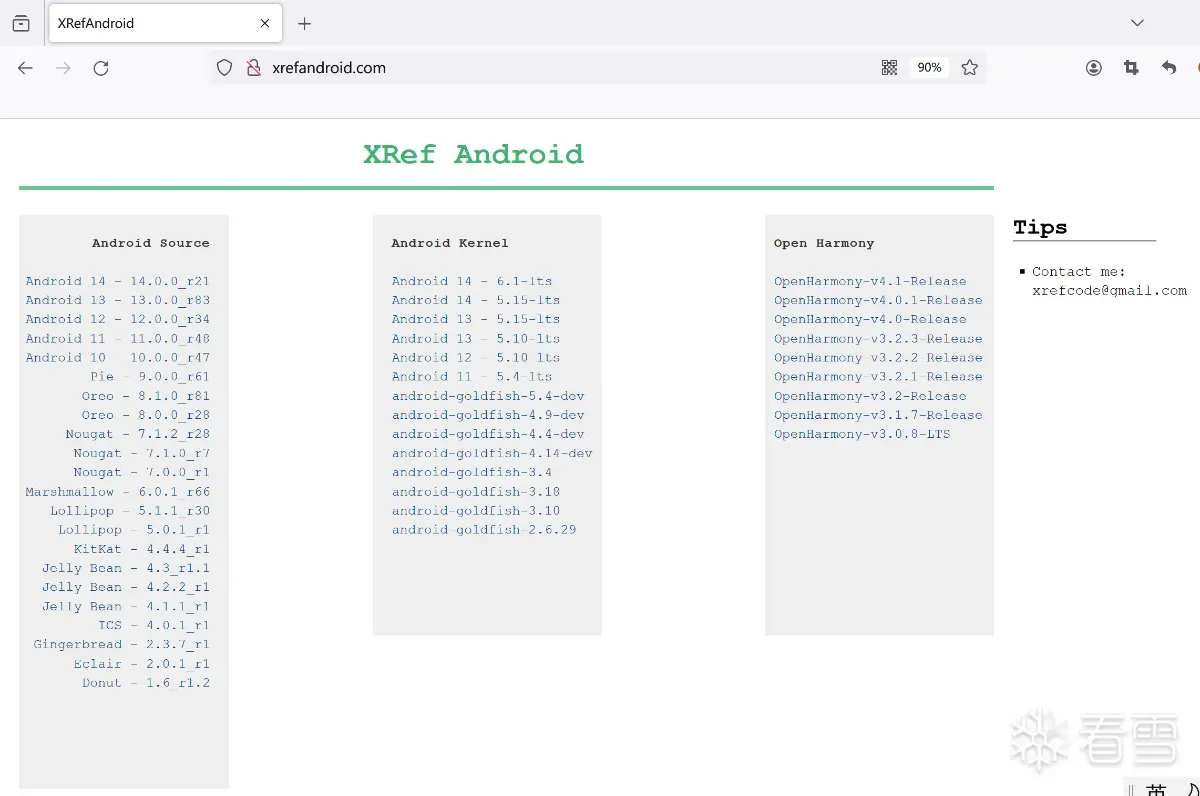Open Android 14 - 6.1-lts kernel
Screen dimensions: 1200x796
[472, 281]
